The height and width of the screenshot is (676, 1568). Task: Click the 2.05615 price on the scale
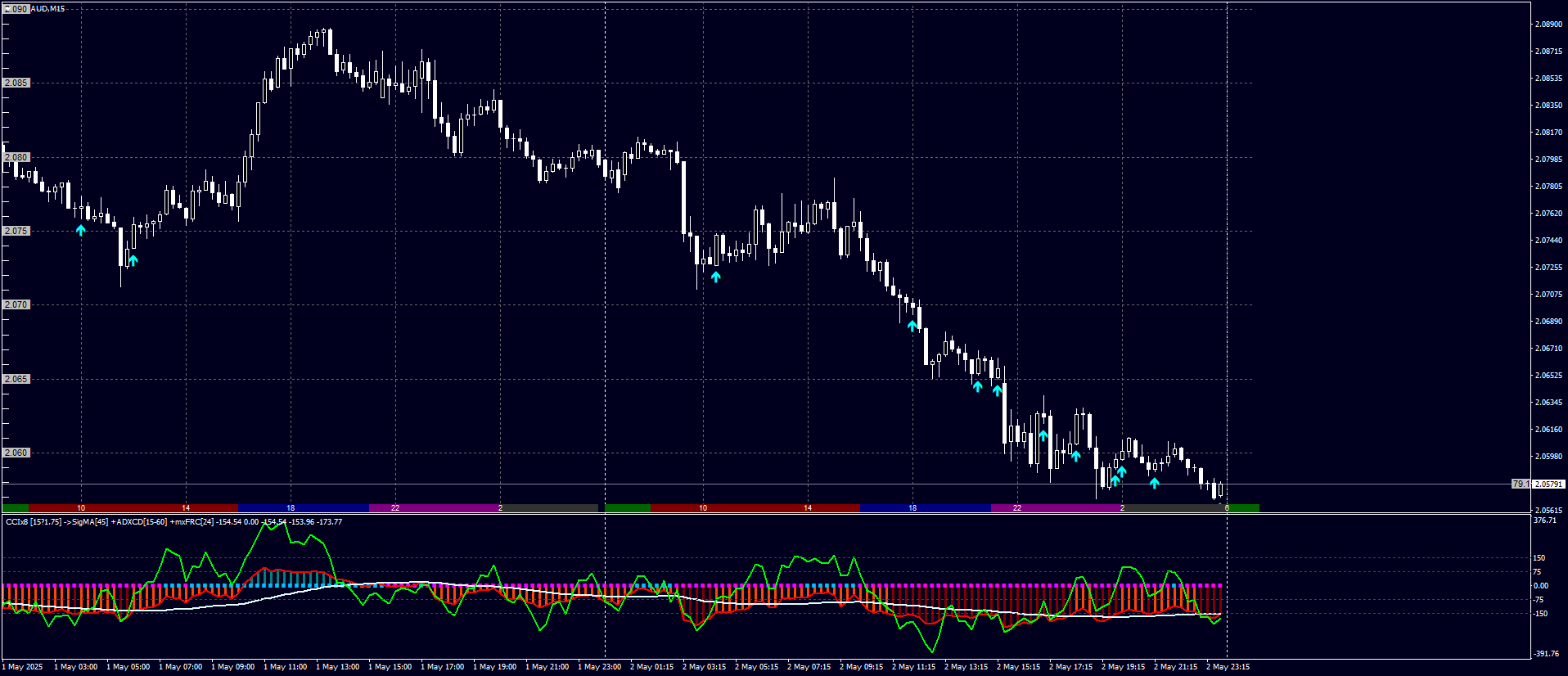coord(1548,511)
